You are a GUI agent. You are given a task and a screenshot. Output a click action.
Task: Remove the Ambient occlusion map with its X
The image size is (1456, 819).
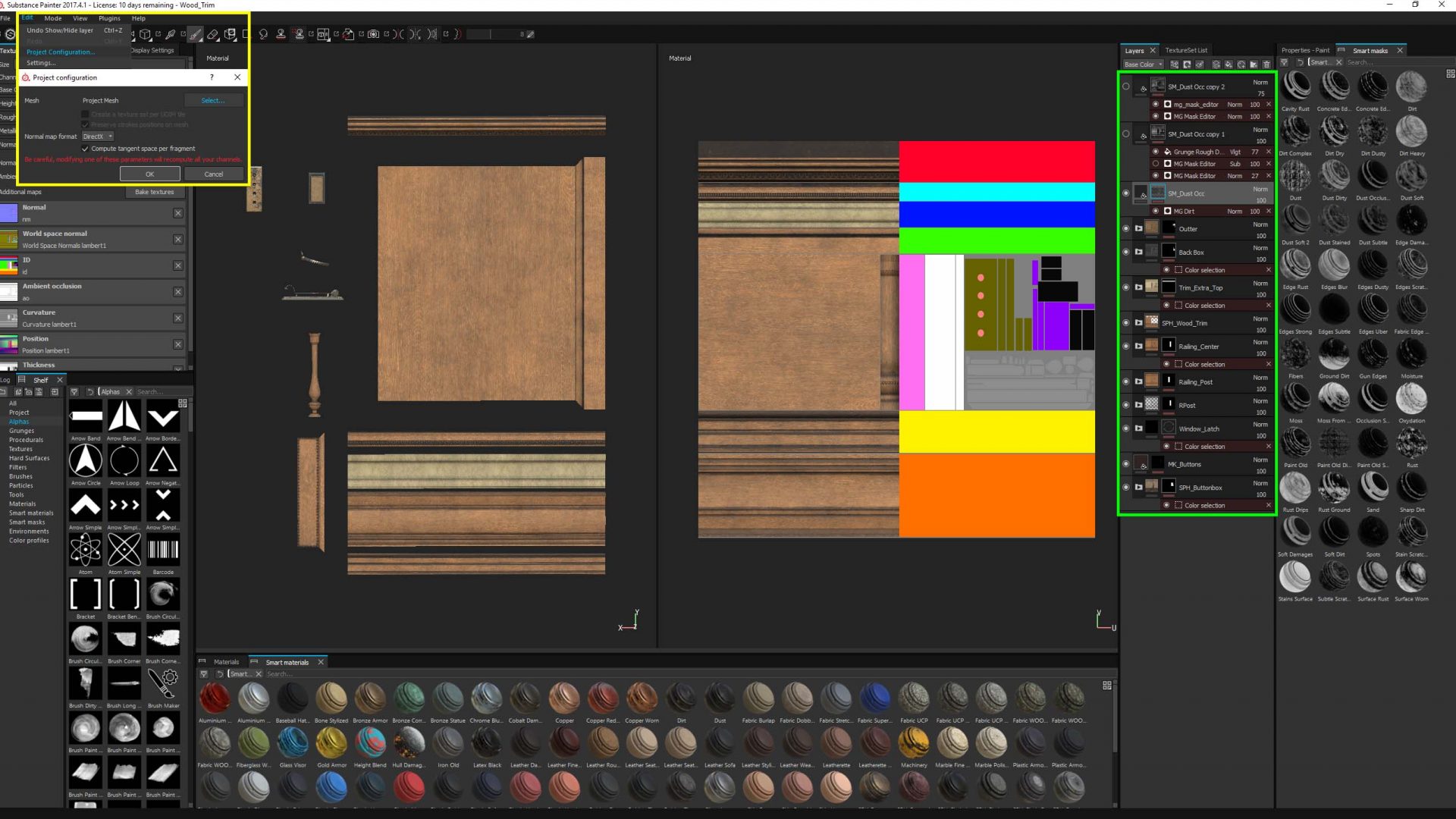coord(178,292)
